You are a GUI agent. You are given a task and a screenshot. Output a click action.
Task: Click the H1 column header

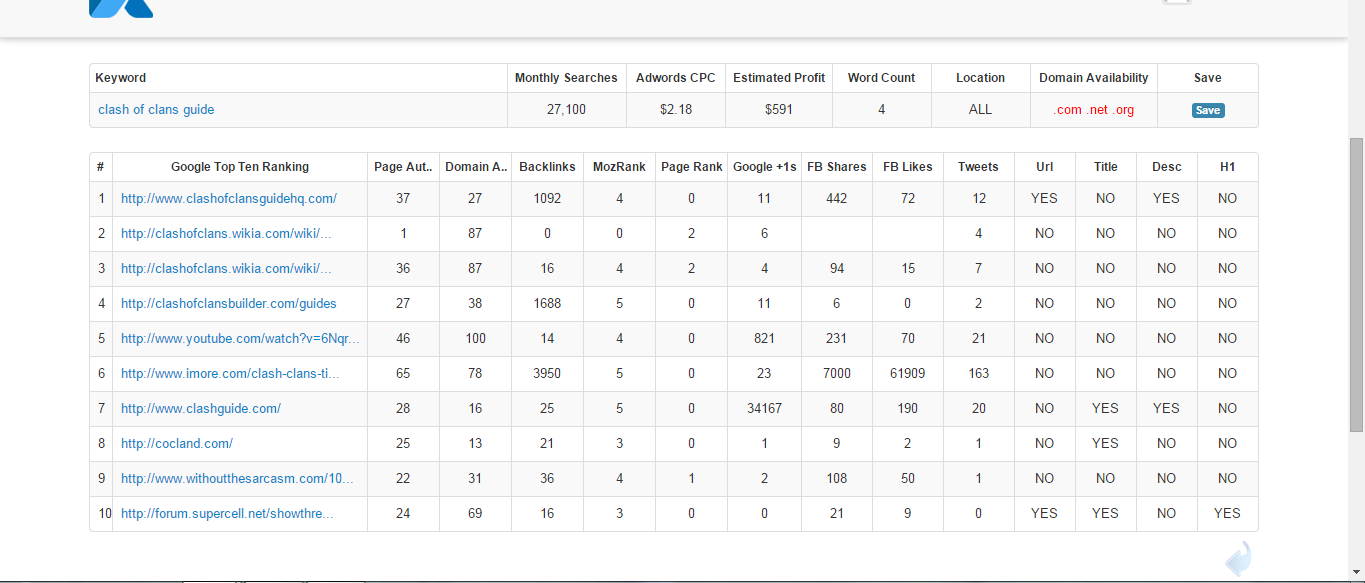1227,167
